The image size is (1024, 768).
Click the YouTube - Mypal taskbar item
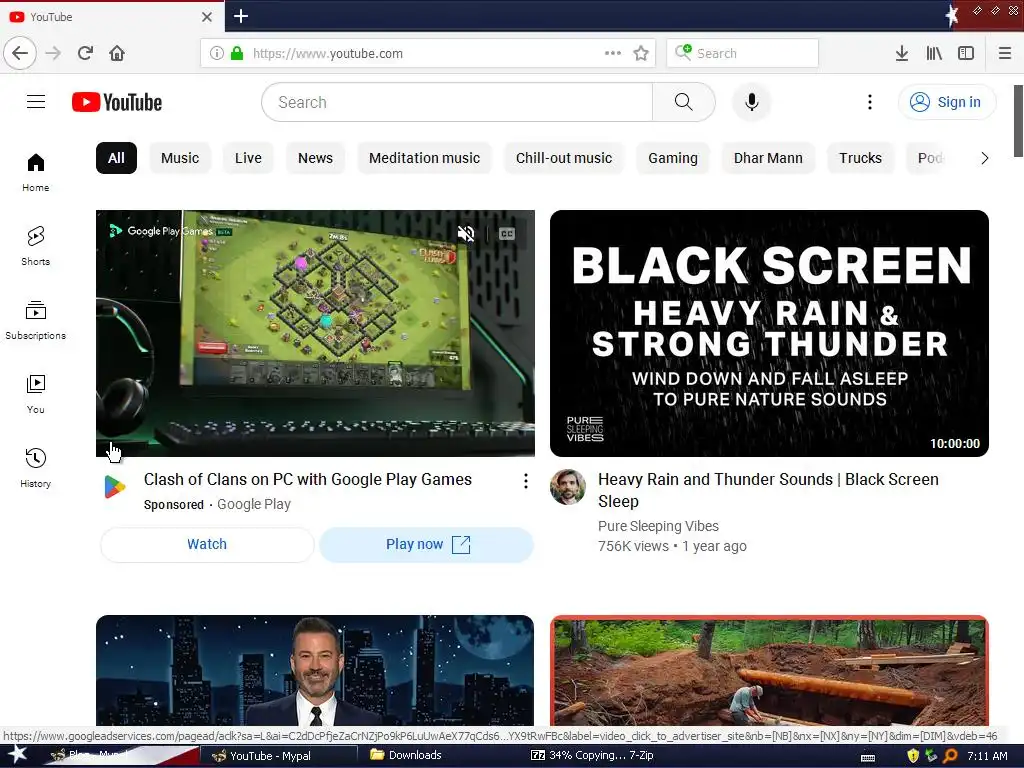click(x=279, y=756)
